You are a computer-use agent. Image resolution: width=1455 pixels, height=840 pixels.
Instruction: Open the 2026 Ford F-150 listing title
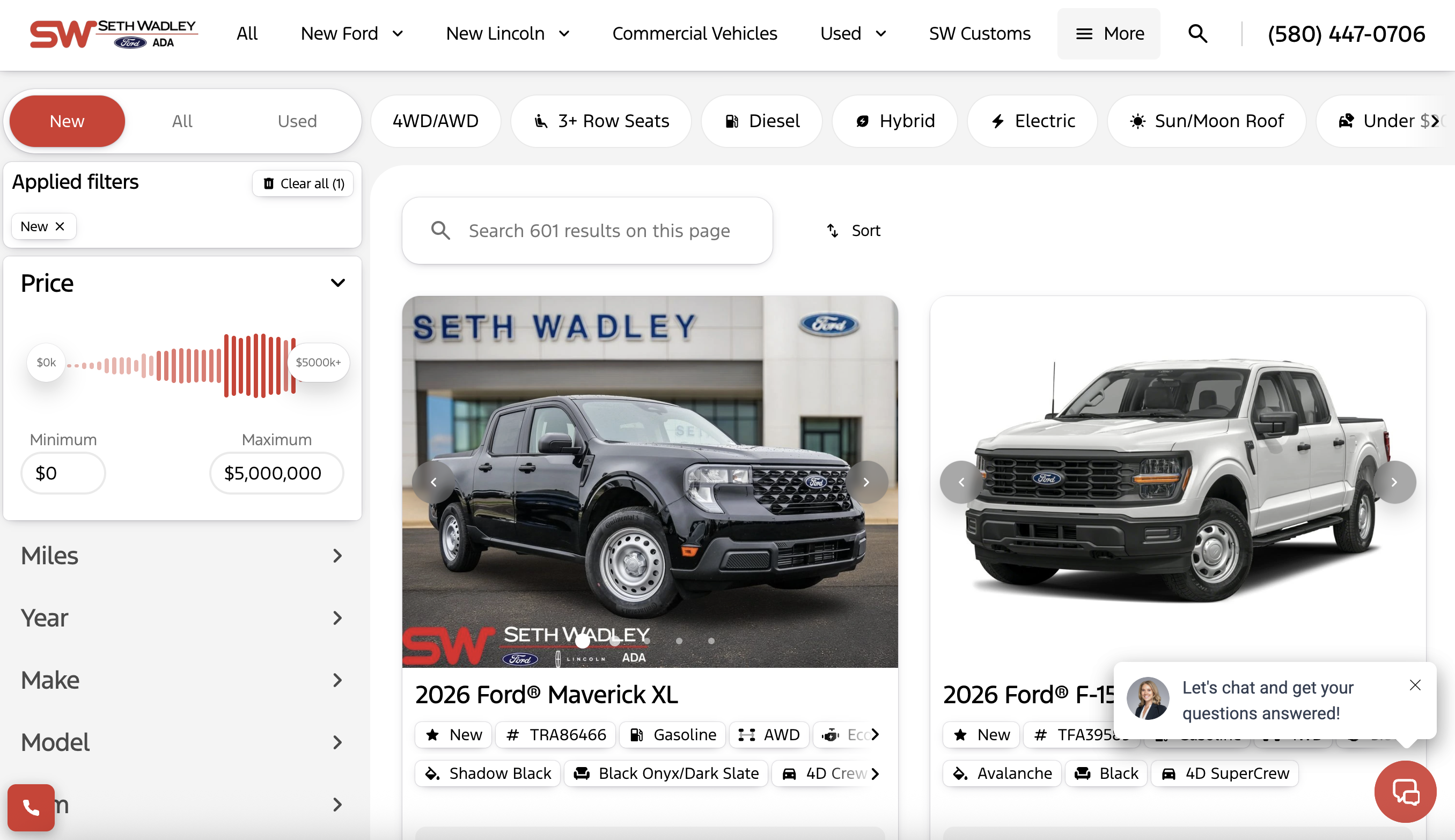click(x=1028, y=695)
